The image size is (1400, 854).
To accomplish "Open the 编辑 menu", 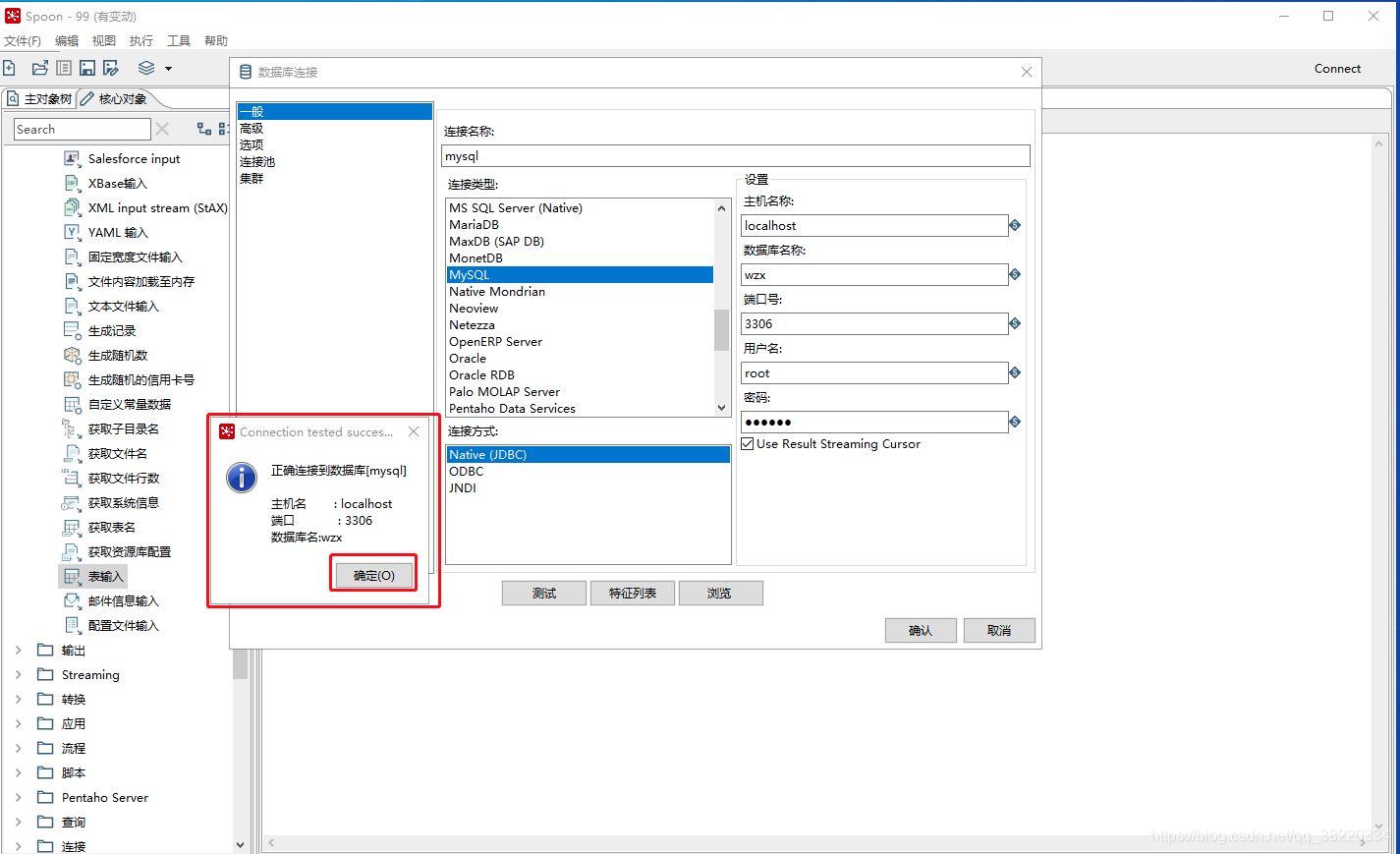I will tap(67, 40).
